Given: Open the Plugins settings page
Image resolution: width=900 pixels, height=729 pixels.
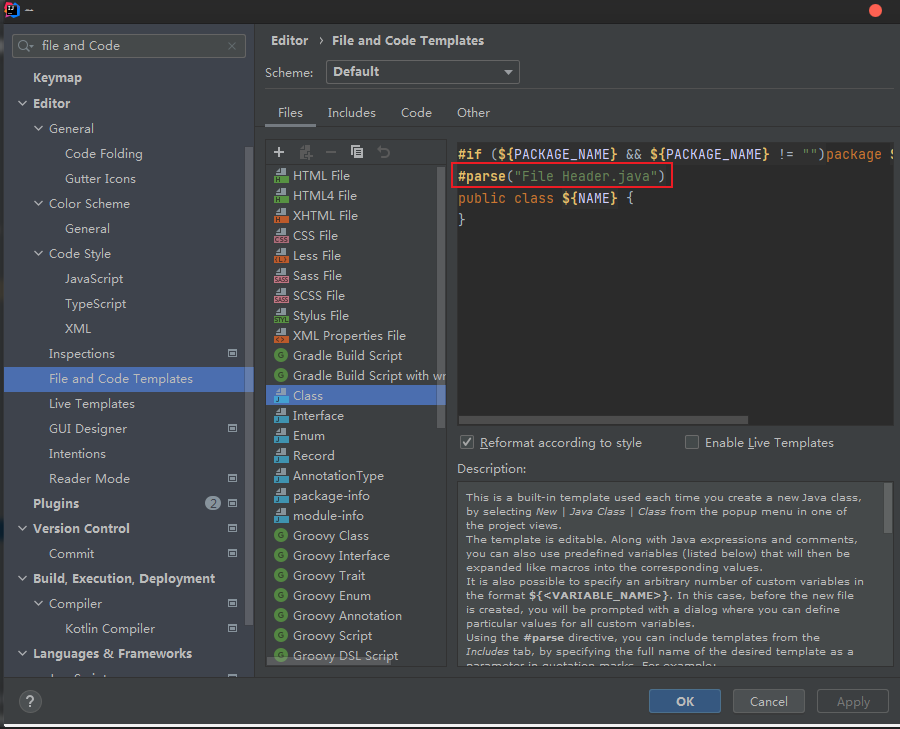Looking at the screenshot, I should (x=129, y=503).
